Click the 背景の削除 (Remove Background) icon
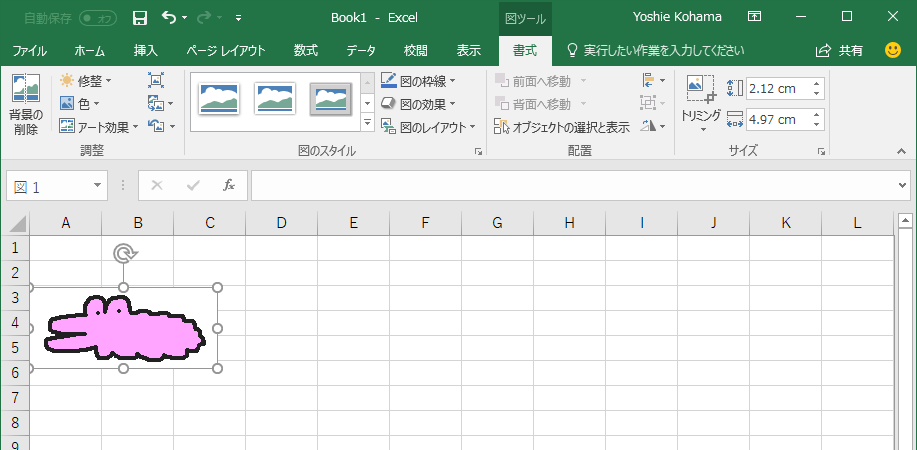The image size is (917, 450). click(25, 105)
